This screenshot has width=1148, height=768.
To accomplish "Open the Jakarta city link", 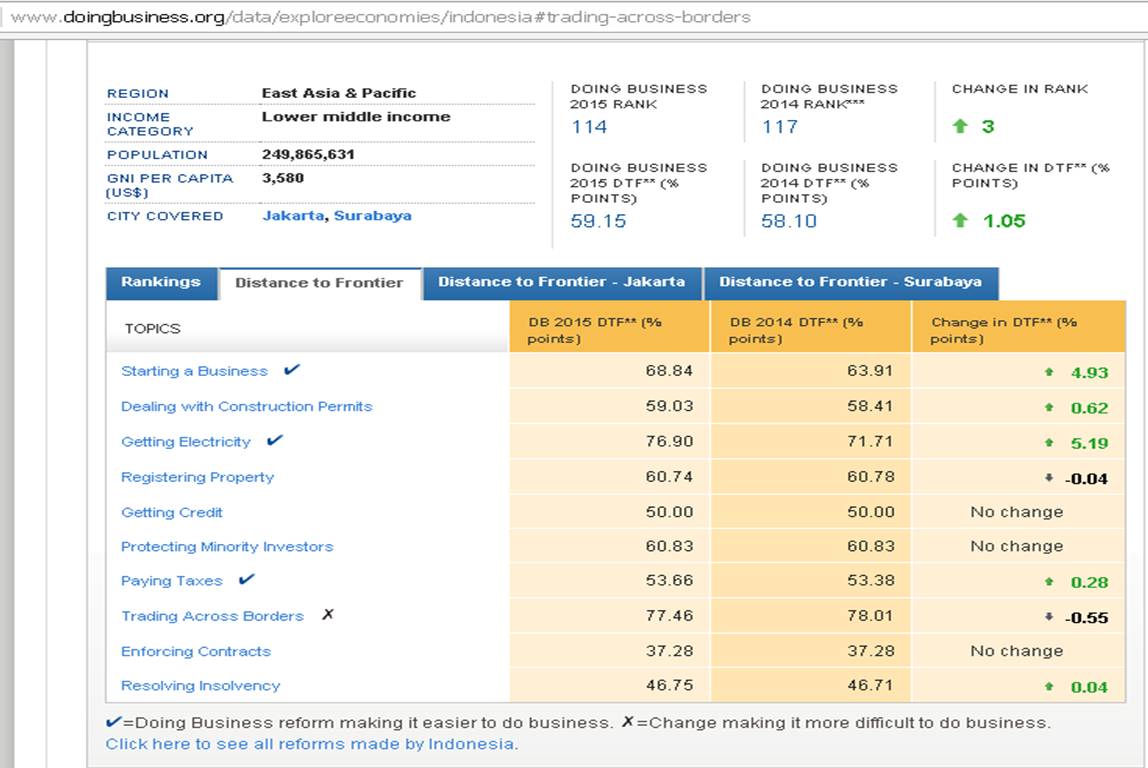I will click(293, 216).
